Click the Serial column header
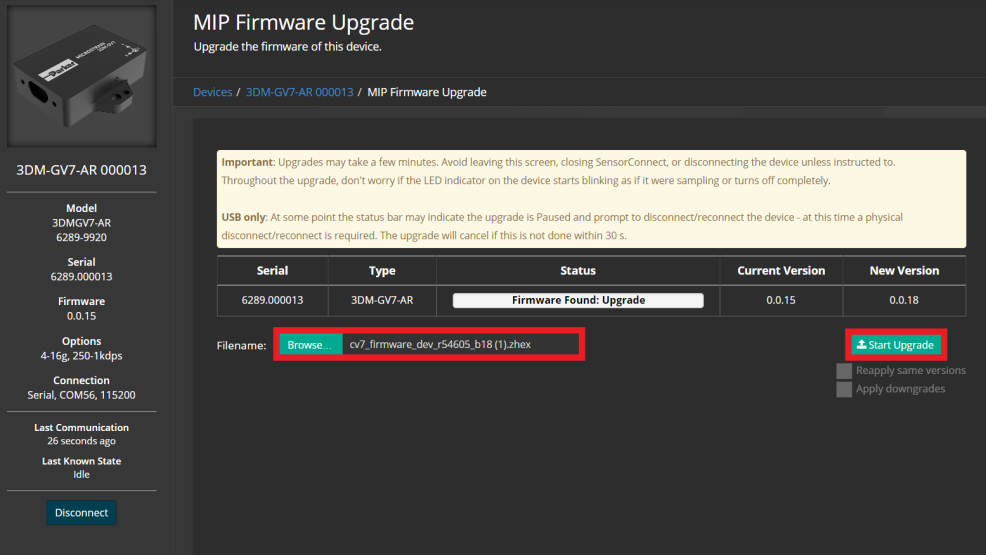Viewport: 986px width, 555px height. tap(272, 270)
